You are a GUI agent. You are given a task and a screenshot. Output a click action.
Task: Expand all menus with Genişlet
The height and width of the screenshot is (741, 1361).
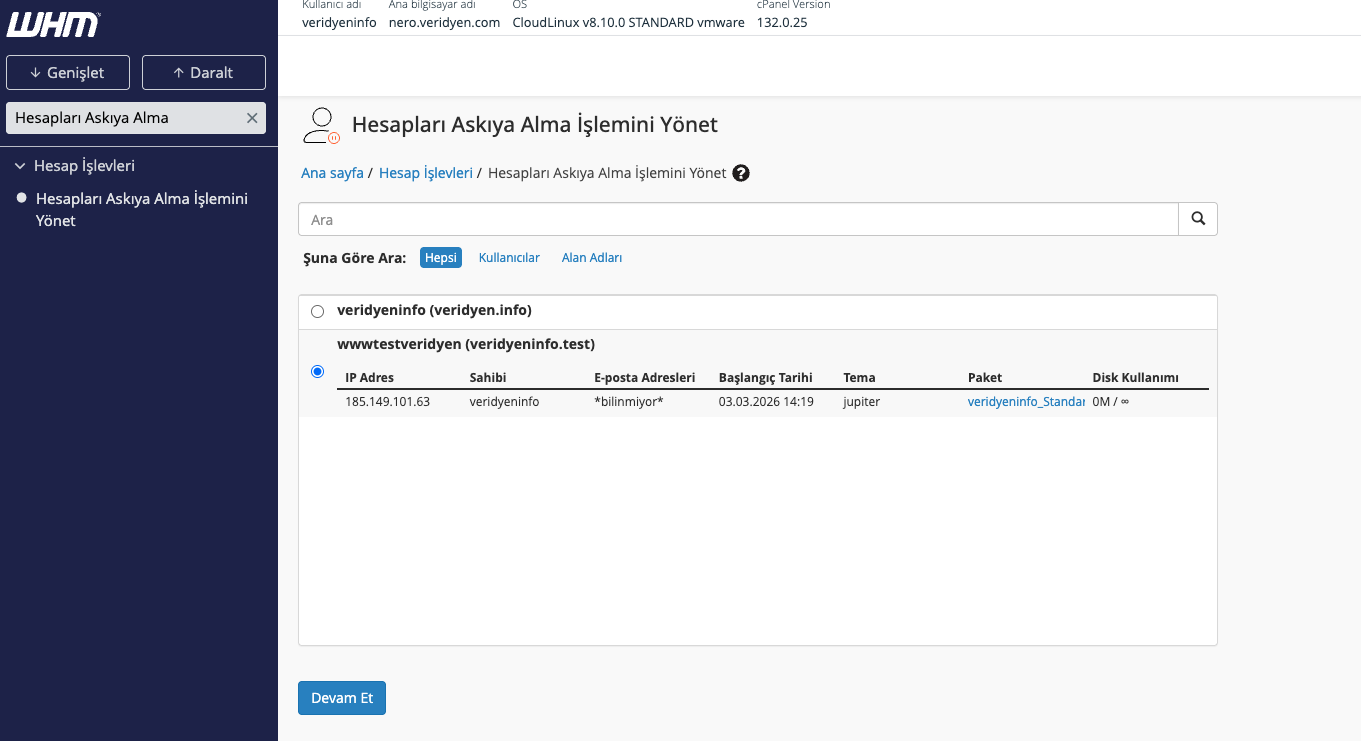[x=67, y=73]
